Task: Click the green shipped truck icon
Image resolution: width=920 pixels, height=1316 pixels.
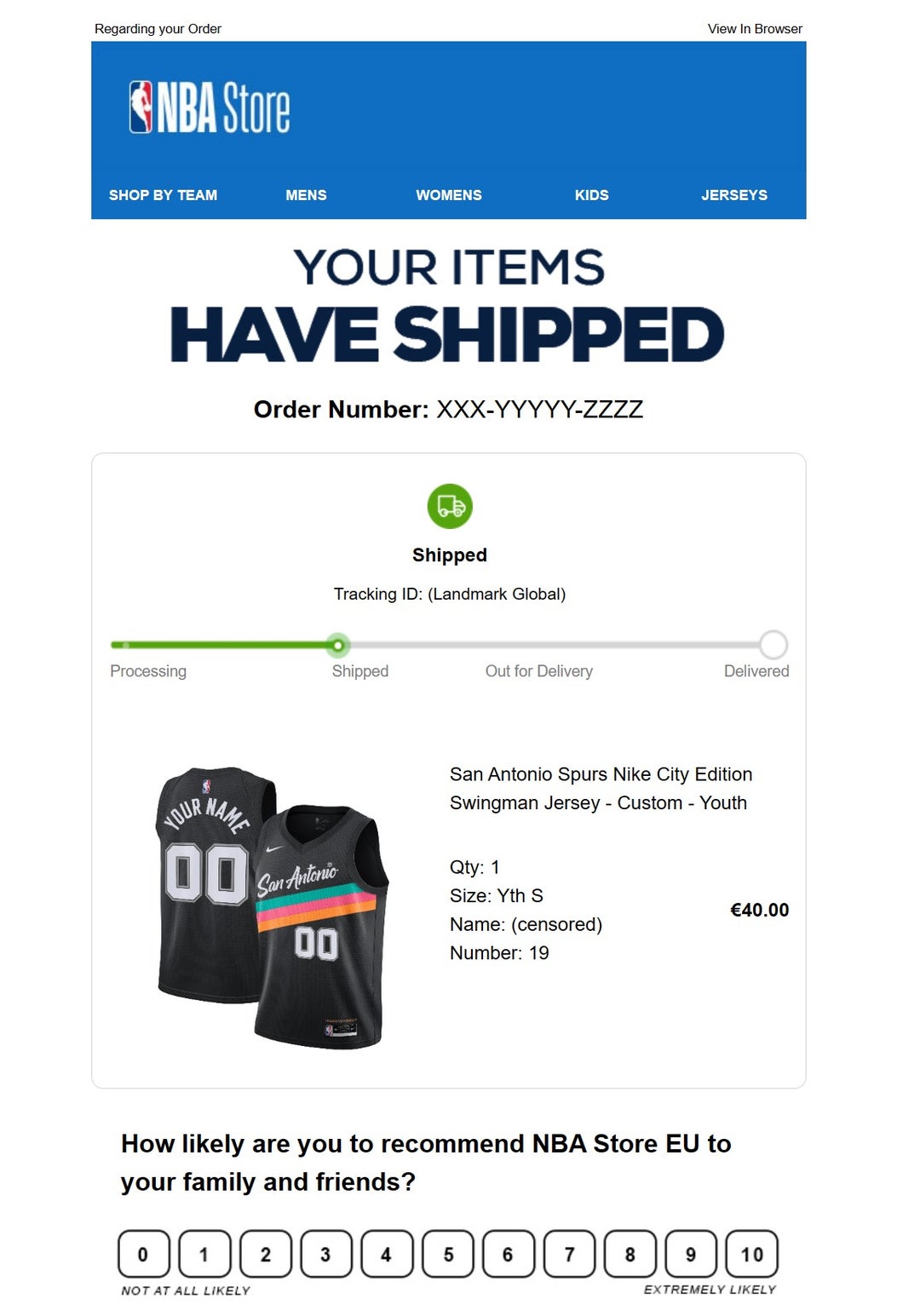Action: pos(450,507)
